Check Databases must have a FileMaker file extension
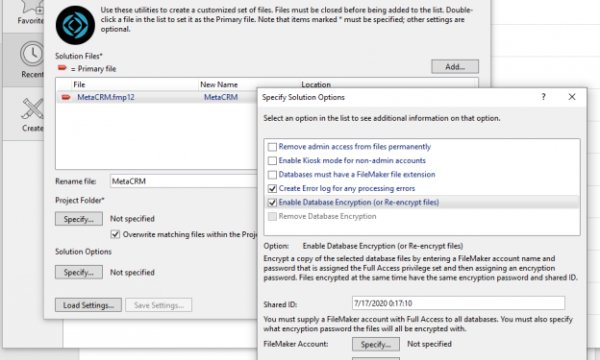Viewport: 600px width, 360px height. click(x=272, y=175)
